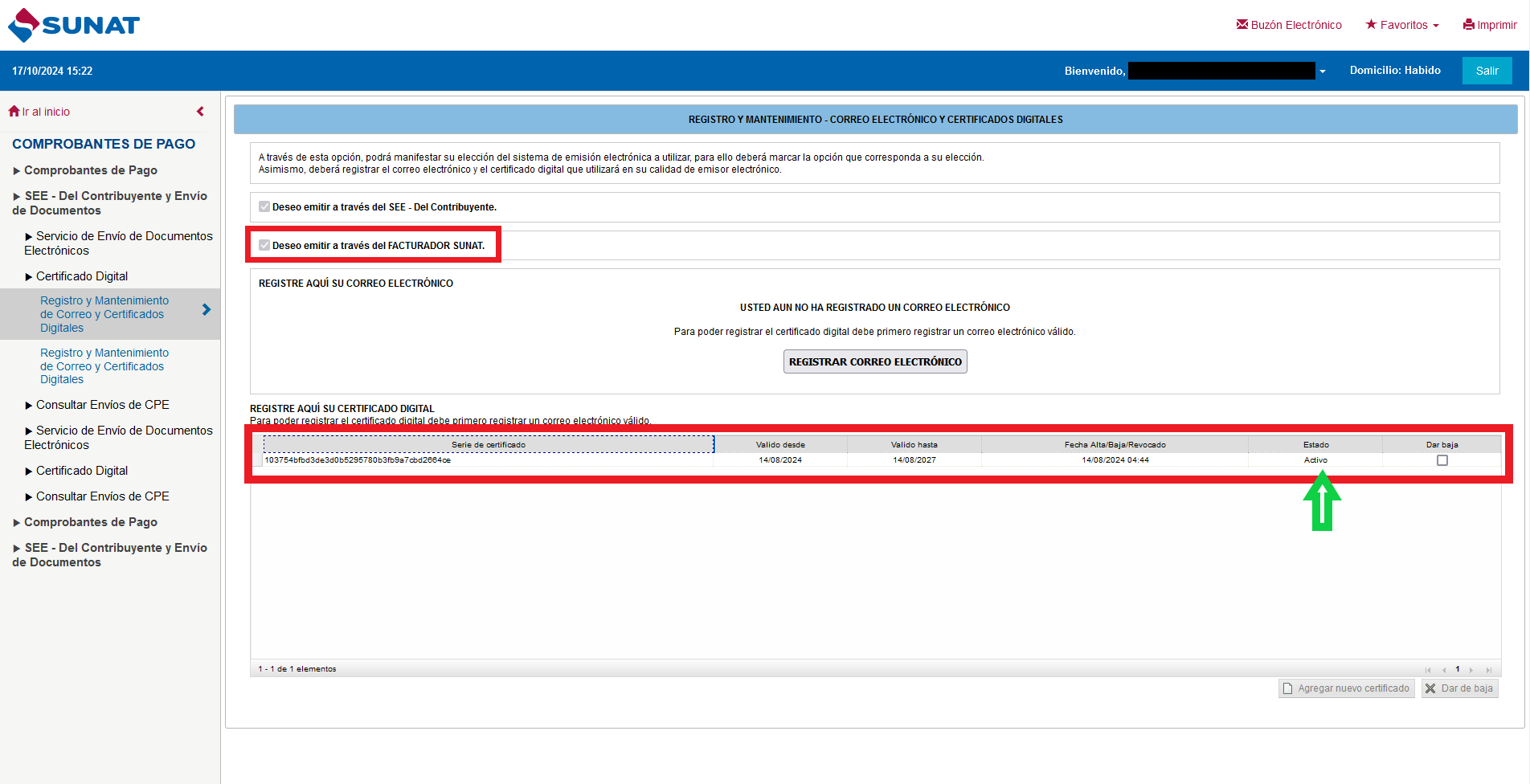Click REGISTRAR CORREO ELECTRÓNICO button

pos(875,361)
